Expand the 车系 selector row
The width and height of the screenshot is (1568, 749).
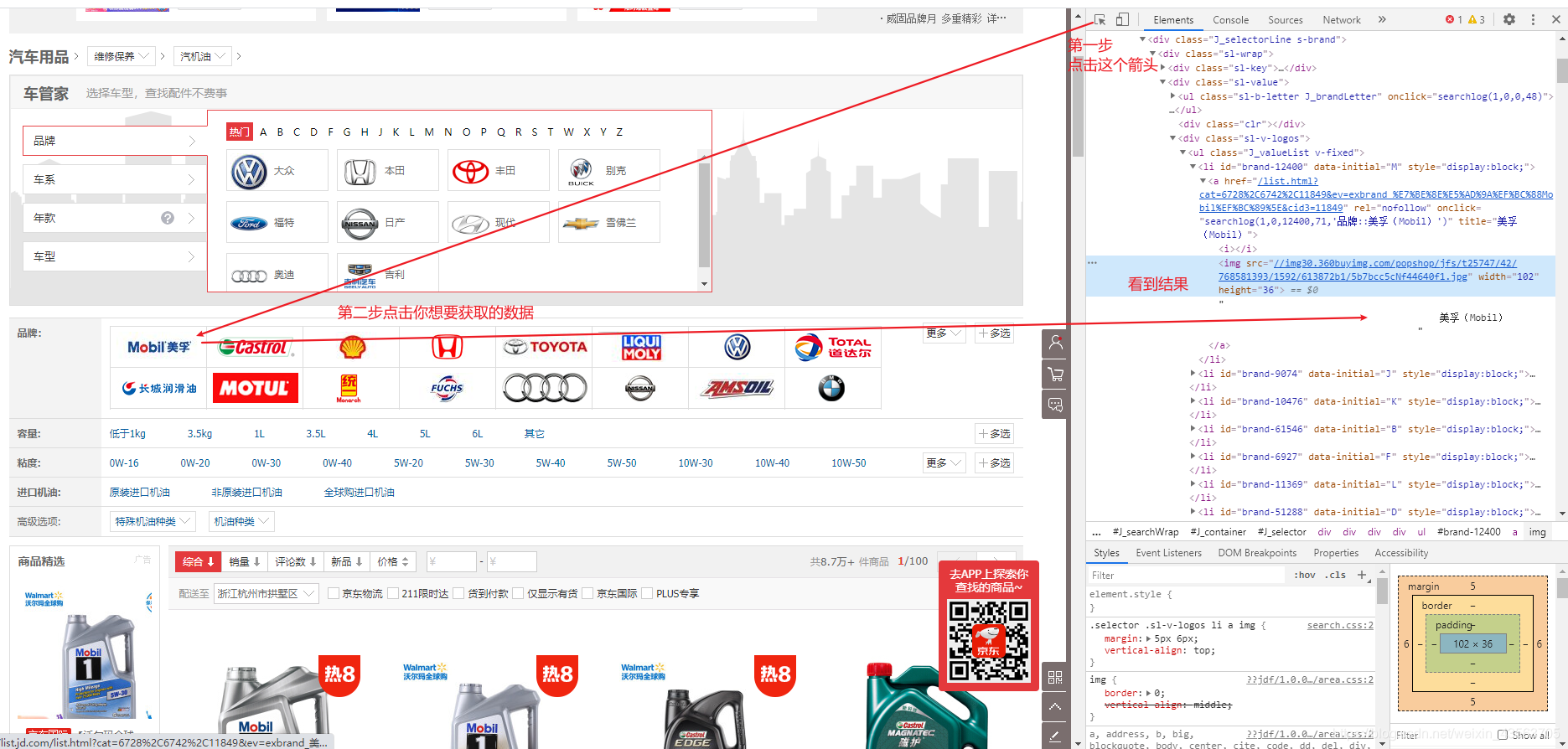[x=115, y=179]
